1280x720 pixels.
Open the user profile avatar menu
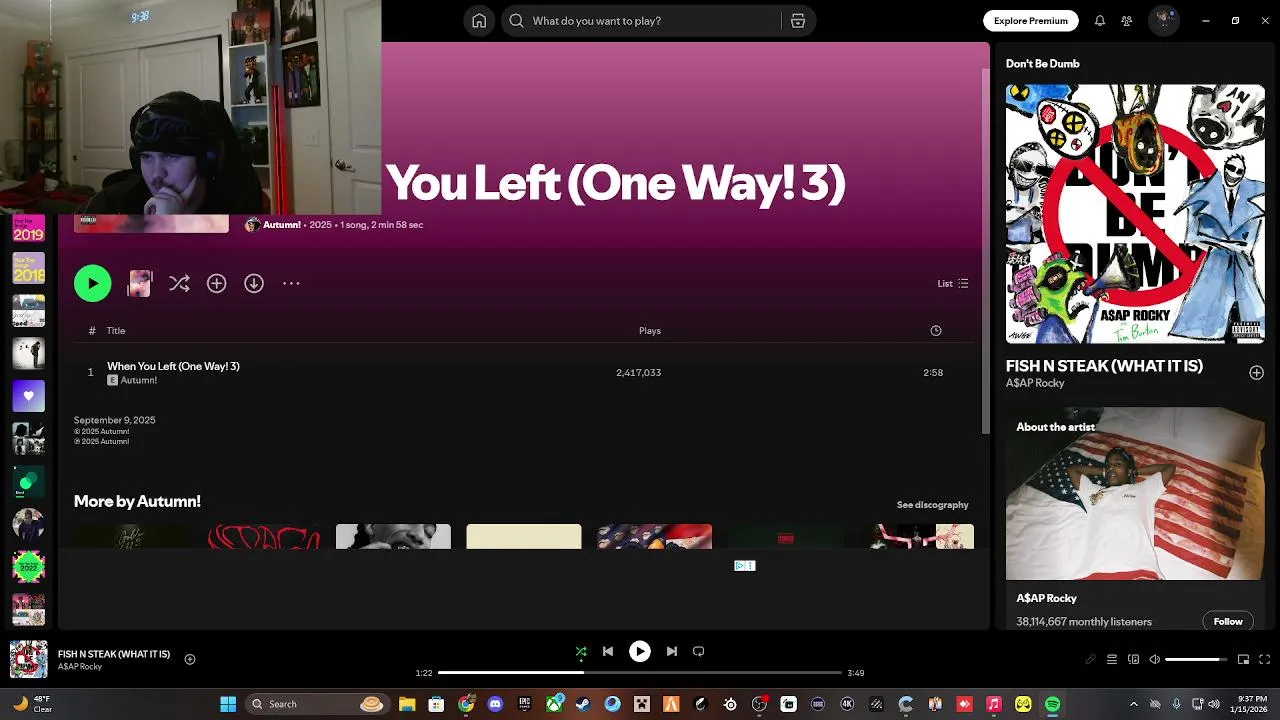tap(1163, 20)
